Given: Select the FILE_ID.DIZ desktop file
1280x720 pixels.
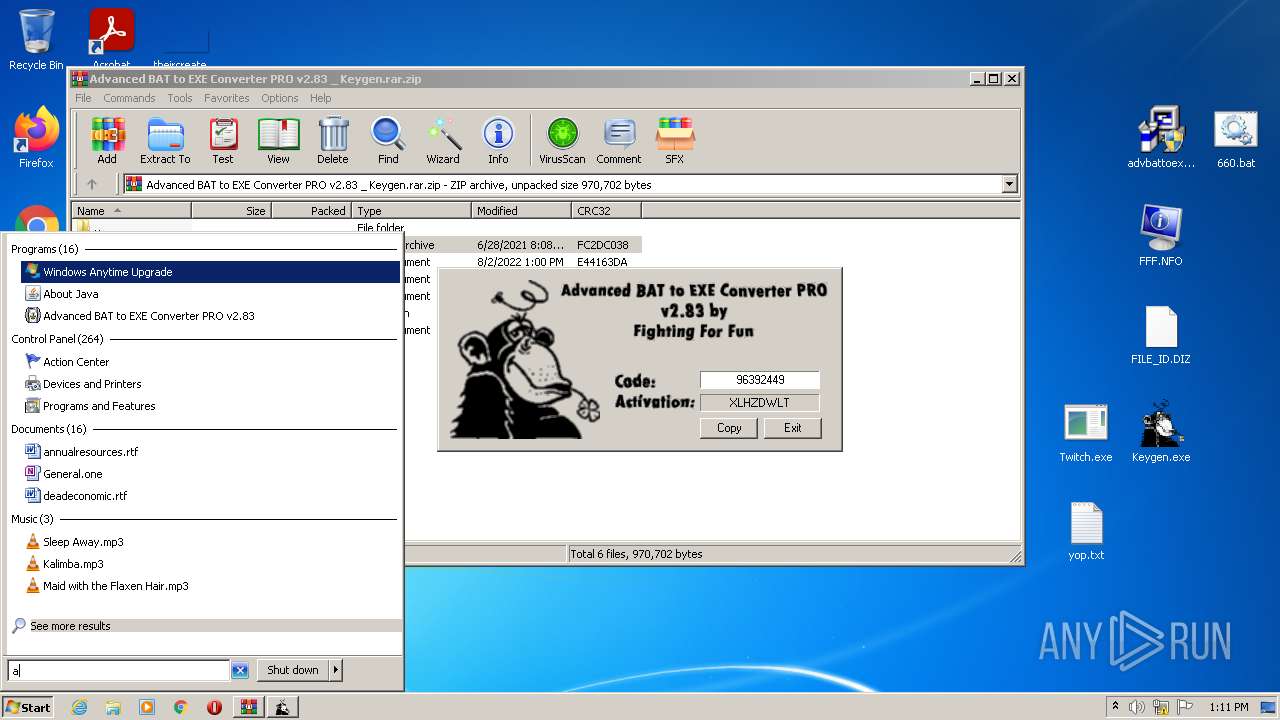Looking at the screenshot, I should pyautogui.click(x=1161, y=335).
